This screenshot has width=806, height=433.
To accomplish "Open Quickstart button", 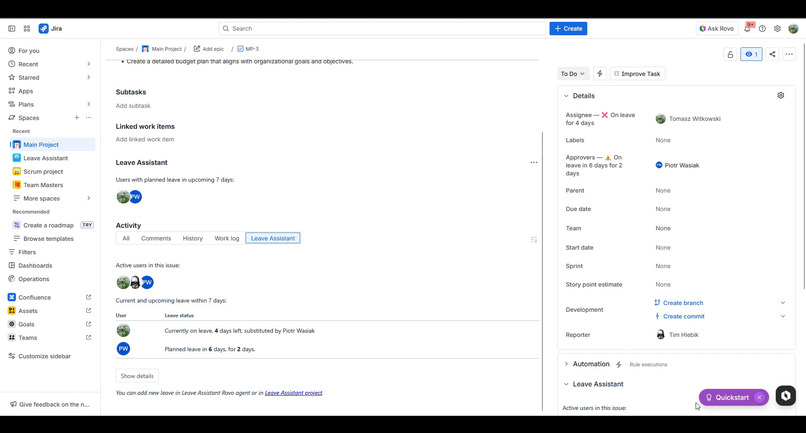I will [x=727, y=398].
